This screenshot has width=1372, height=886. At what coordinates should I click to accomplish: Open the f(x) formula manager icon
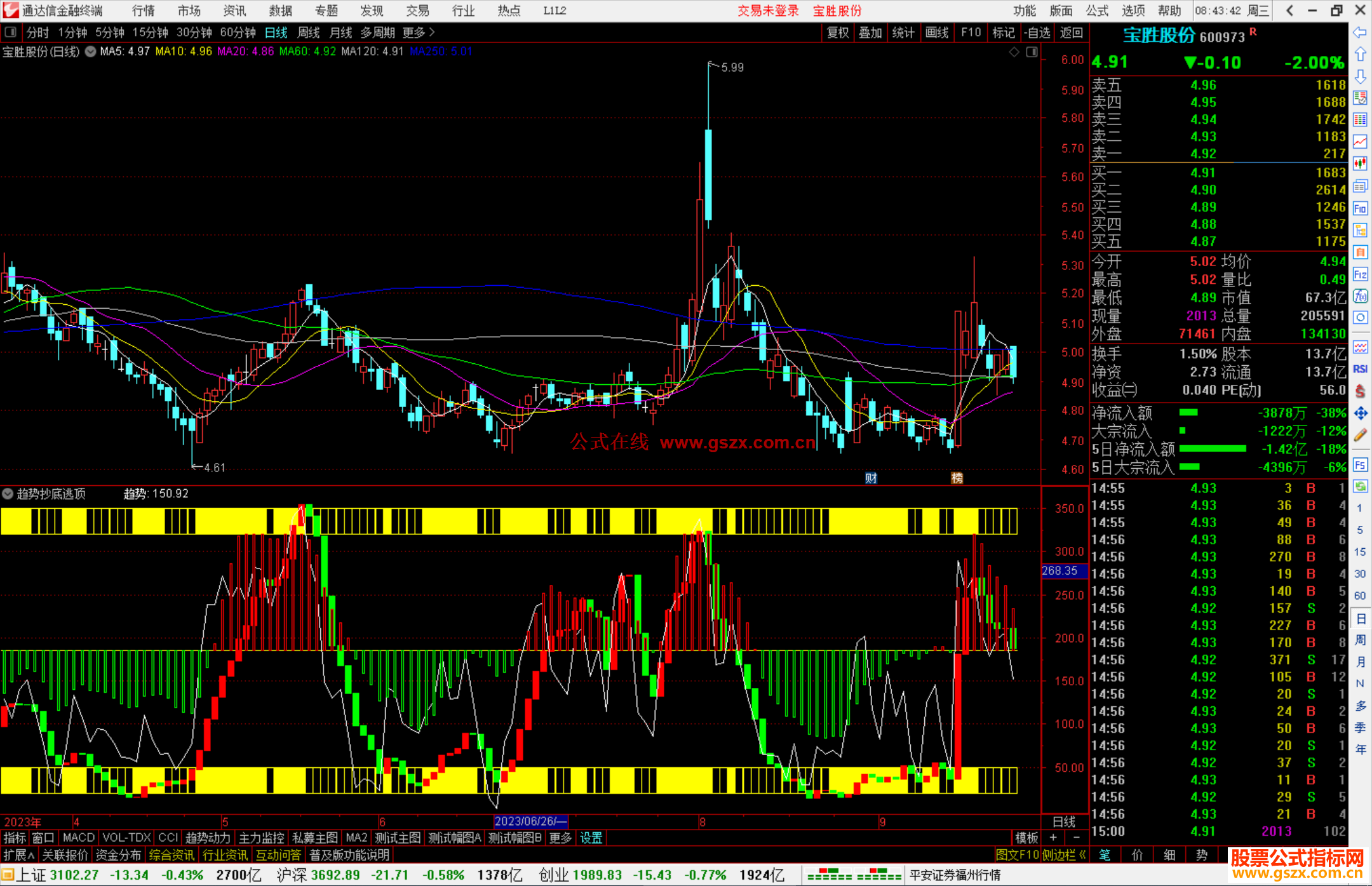[1360, 296]
